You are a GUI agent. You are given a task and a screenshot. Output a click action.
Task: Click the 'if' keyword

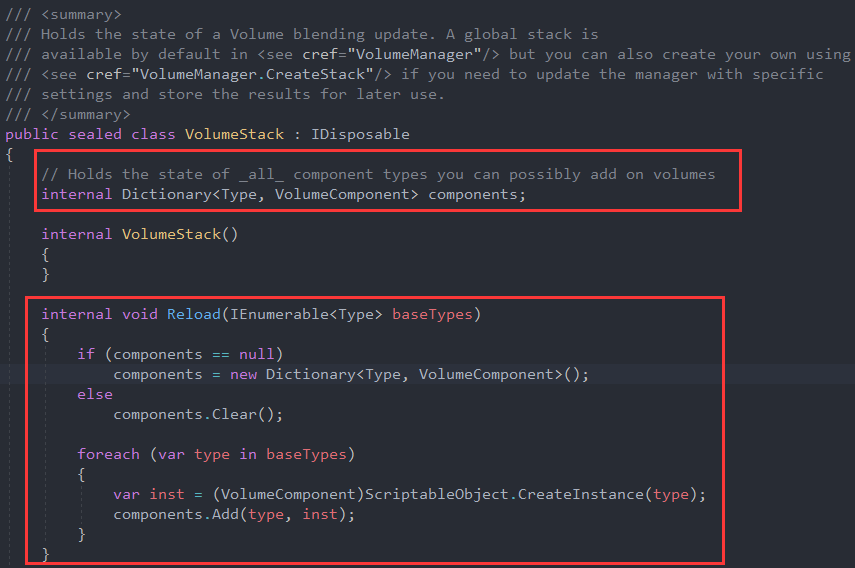pyautogui.click(x=86, y=354)
